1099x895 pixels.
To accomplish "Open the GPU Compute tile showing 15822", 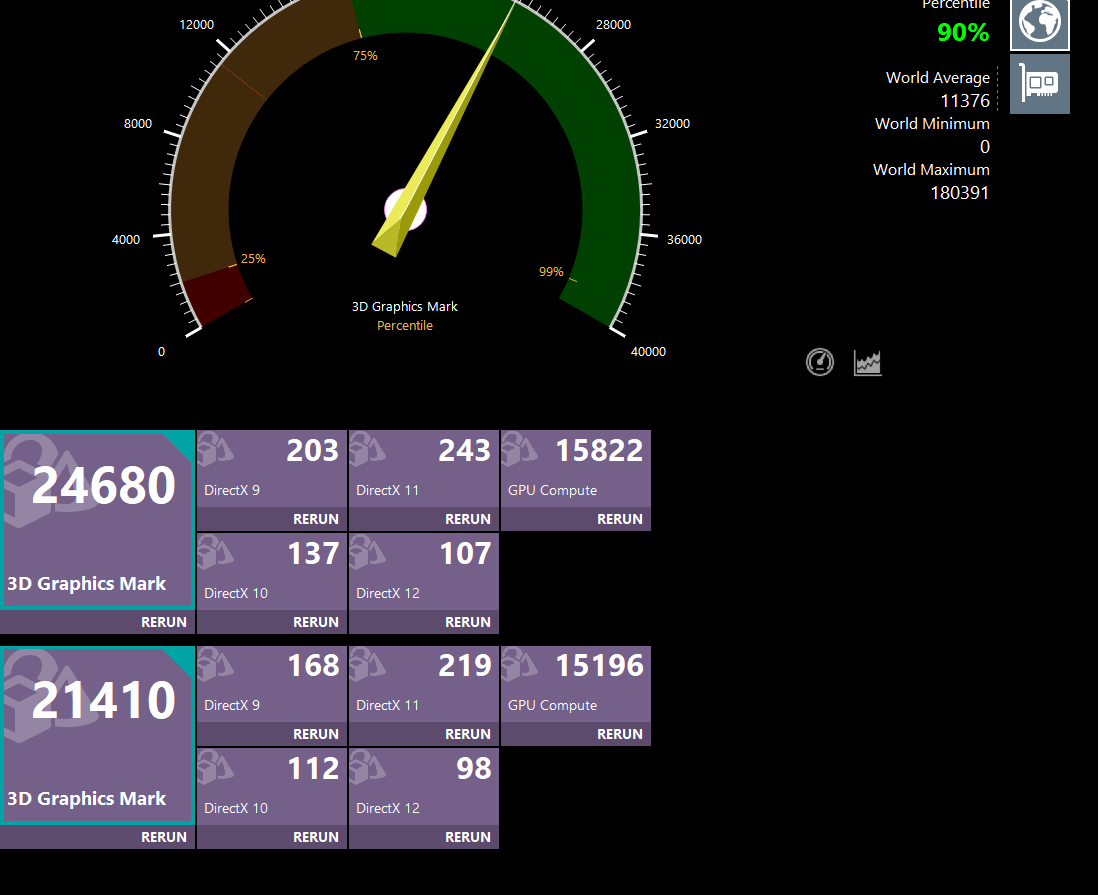I will pyautogui.click(x=576, y=468).
